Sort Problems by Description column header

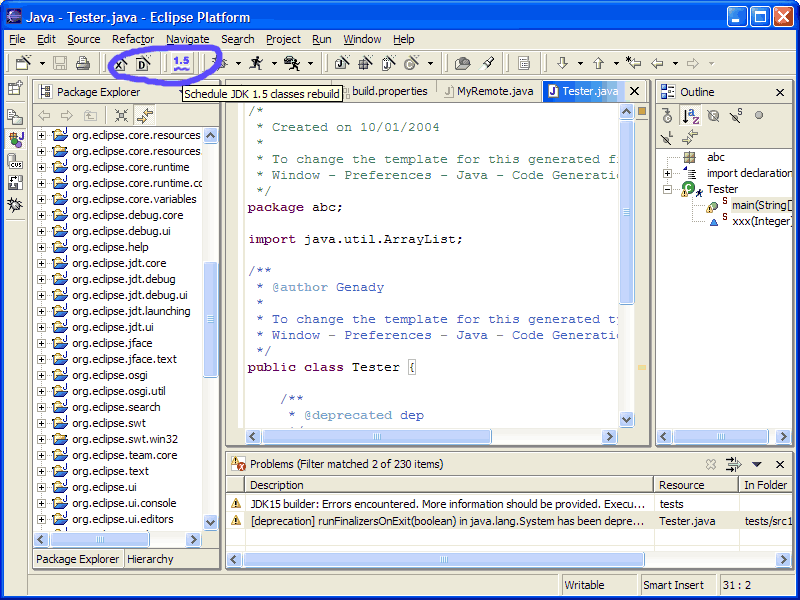(448, 485)
